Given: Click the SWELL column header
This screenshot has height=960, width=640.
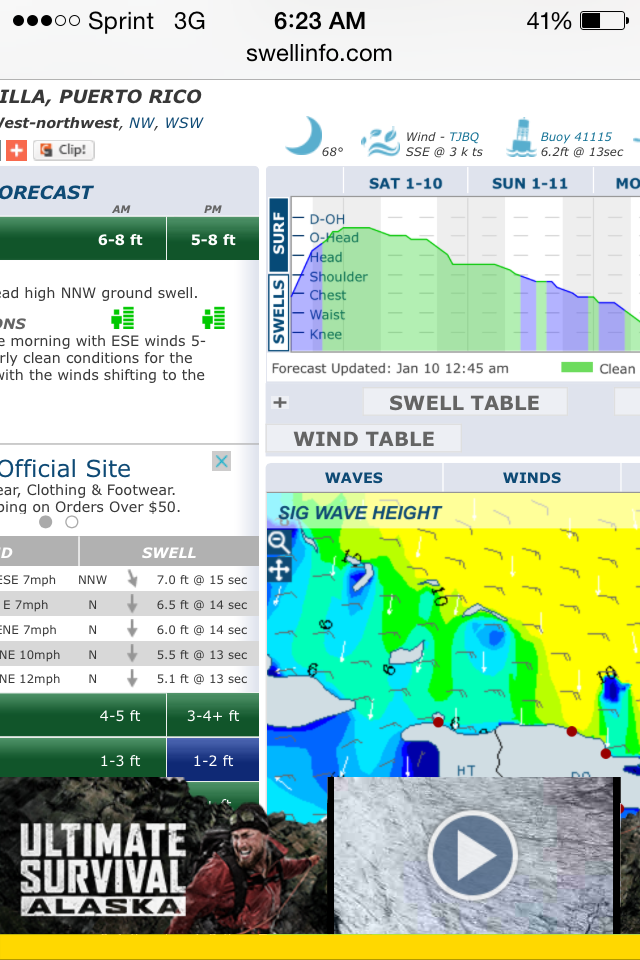Looking at the screenshot, I should pyautogui.click(x=169, y=552).
